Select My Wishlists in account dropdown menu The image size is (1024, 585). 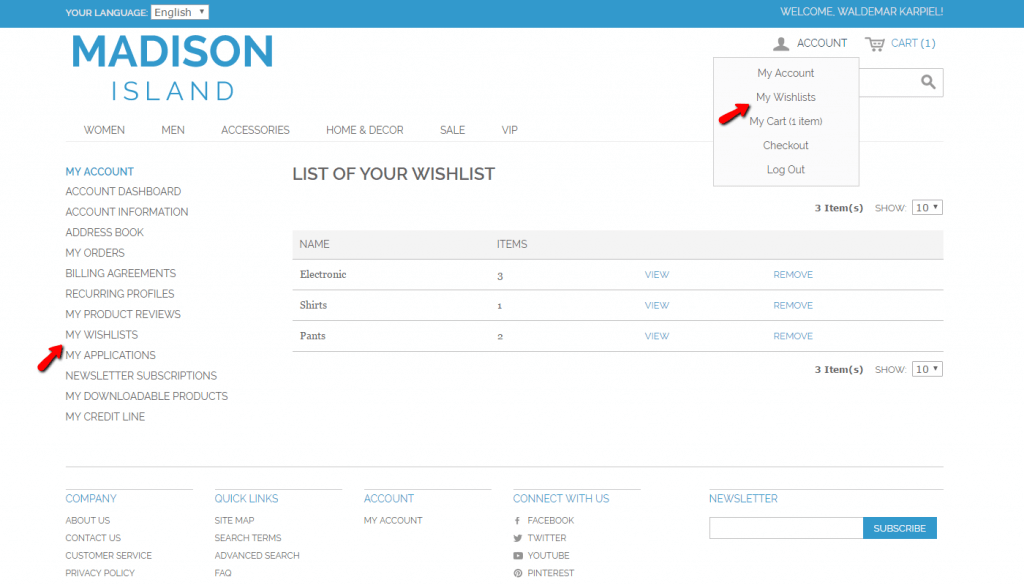point(785,98)
